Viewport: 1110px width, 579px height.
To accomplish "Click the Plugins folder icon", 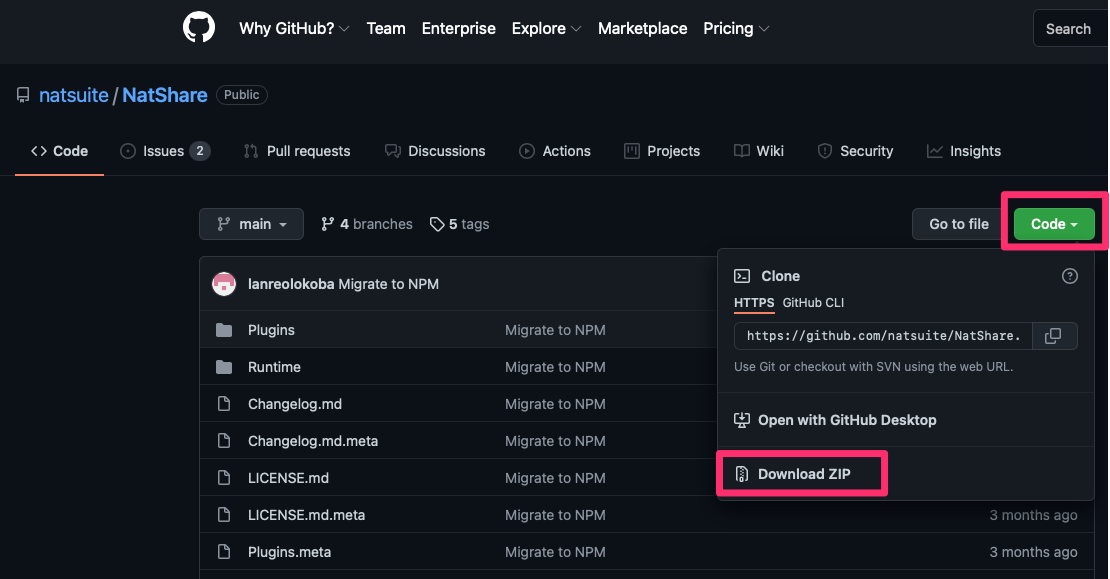I will click(x=224, y=330).
